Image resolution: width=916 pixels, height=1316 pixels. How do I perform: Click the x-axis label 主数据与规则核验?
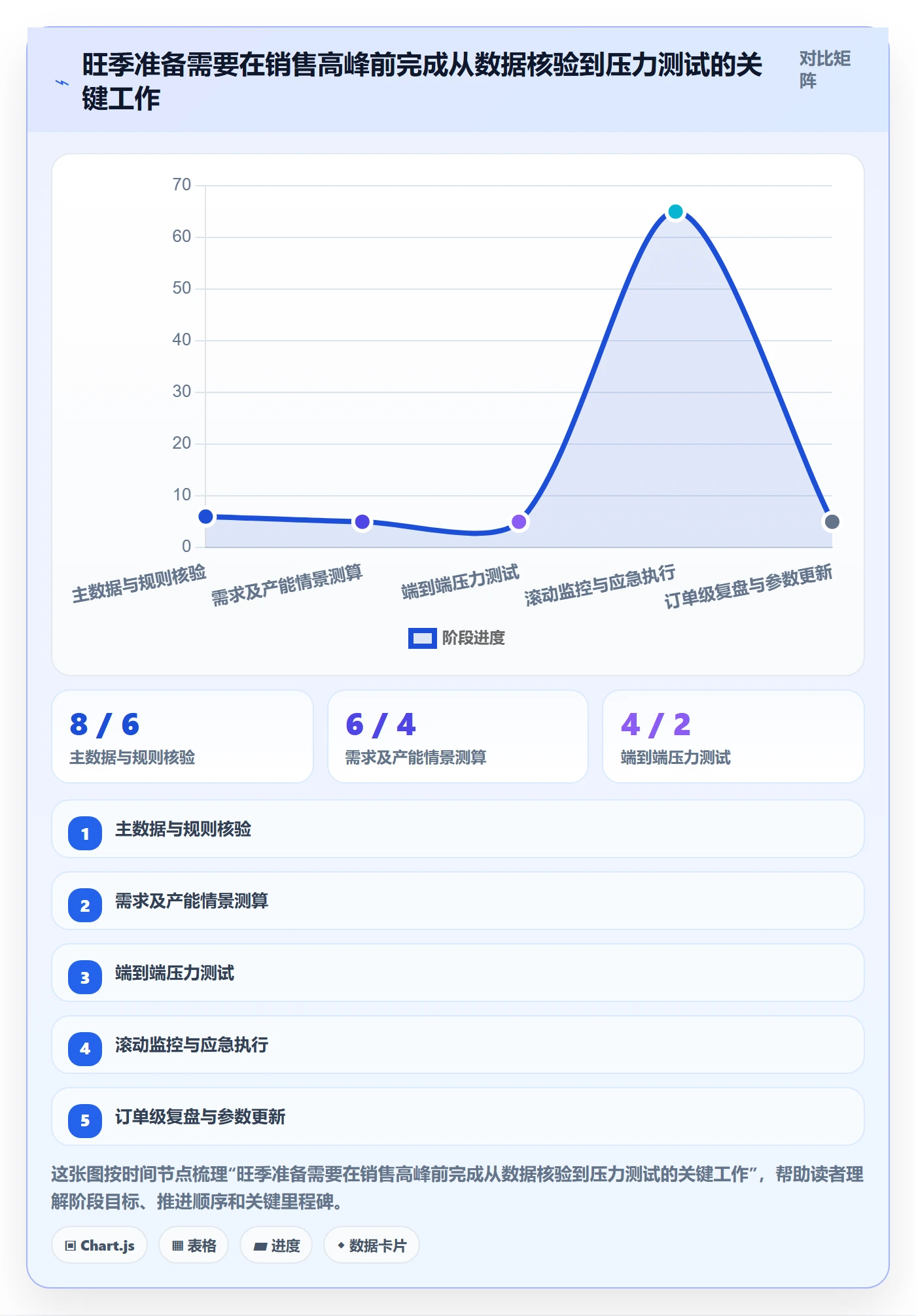pyautogui.click(x=139, y=583)
